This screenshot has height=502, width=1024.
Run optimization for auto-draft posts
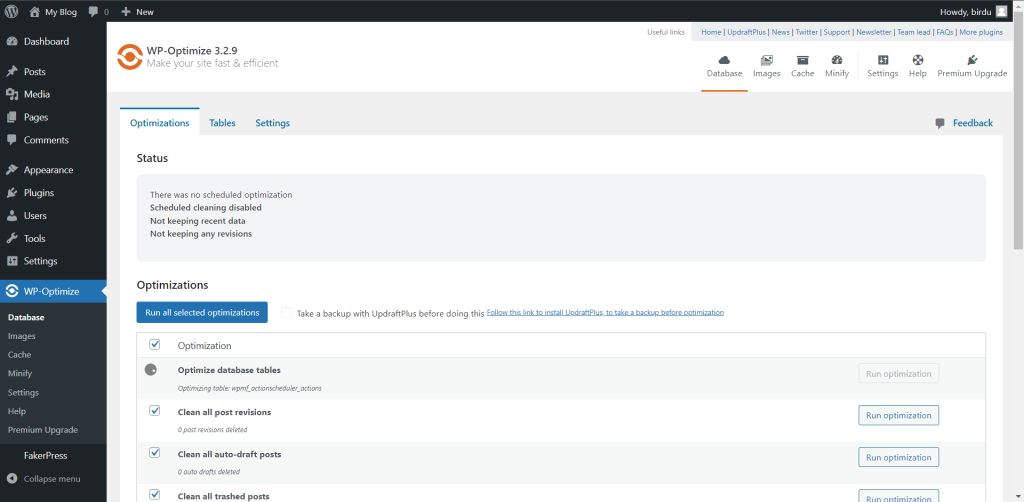(x=899, y=458)
